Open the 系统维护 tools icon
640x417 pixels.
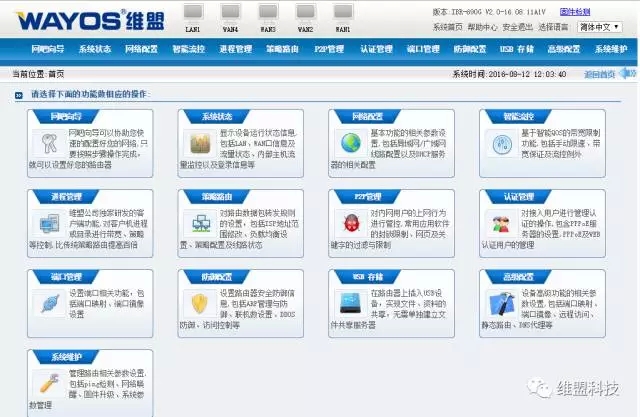[48, 382]
